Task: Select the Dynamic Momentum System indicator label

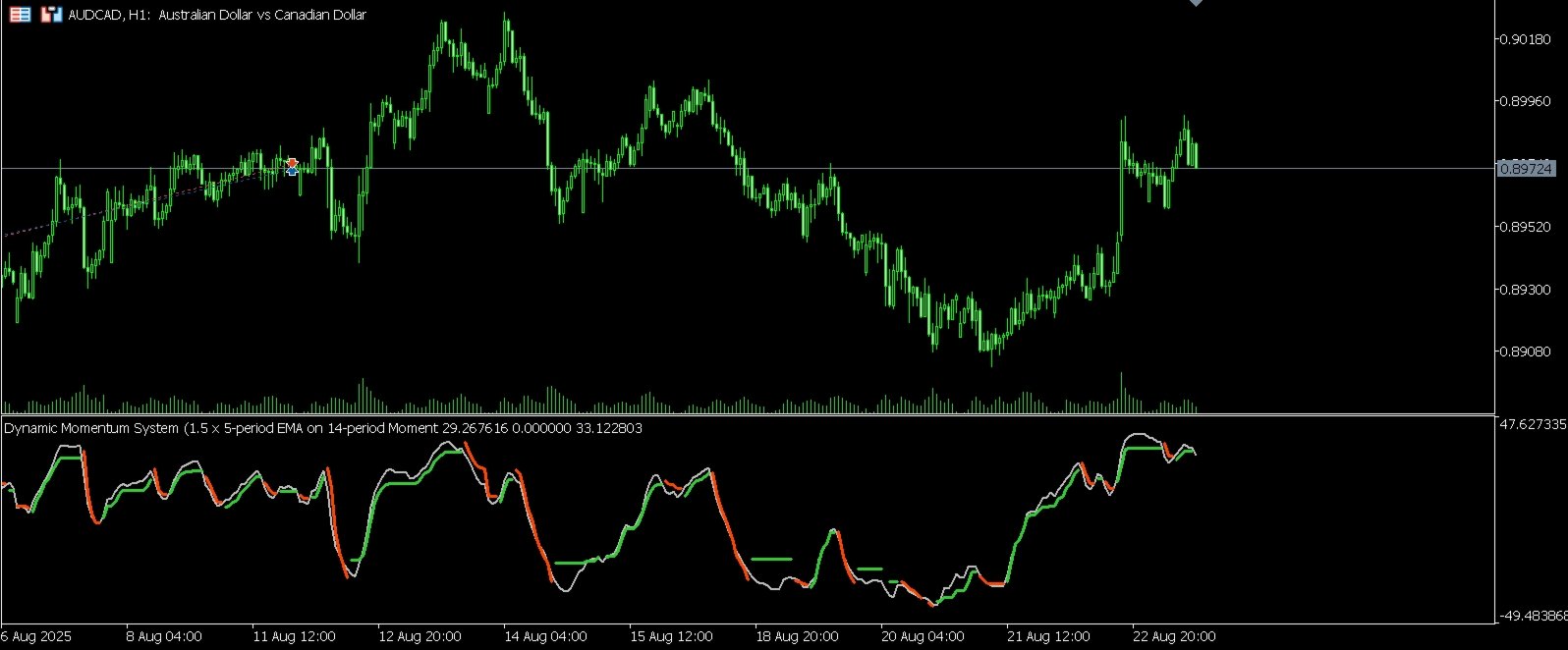Action: pos(323,428)
